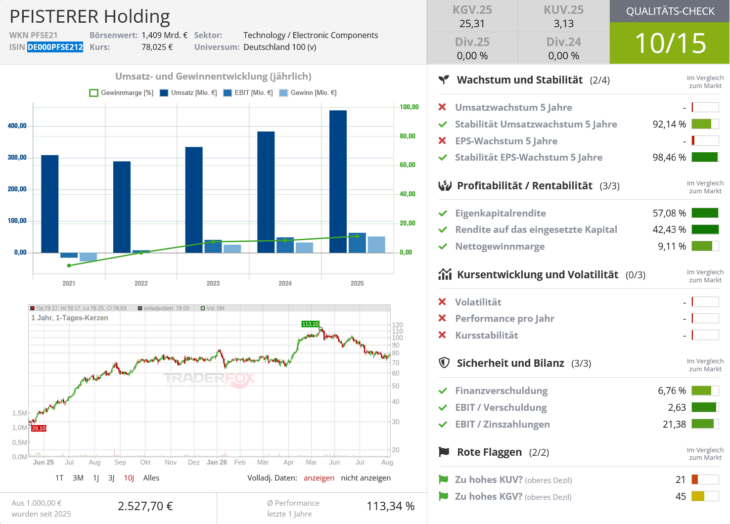The height and width of the screenshot is (524, 730).
Task: Click the red X beside Performance pro Jahr
Action: (442, 318)
